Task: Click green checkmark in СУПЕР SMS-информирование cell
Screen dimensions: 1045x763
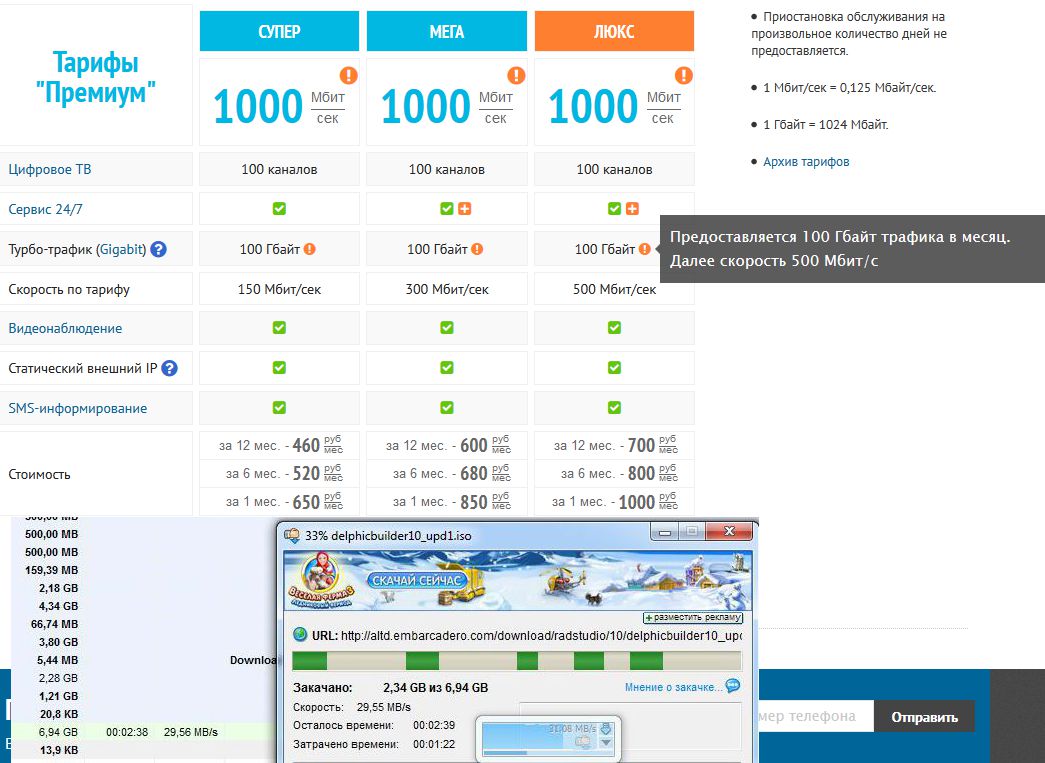Action: pos(279,407)
